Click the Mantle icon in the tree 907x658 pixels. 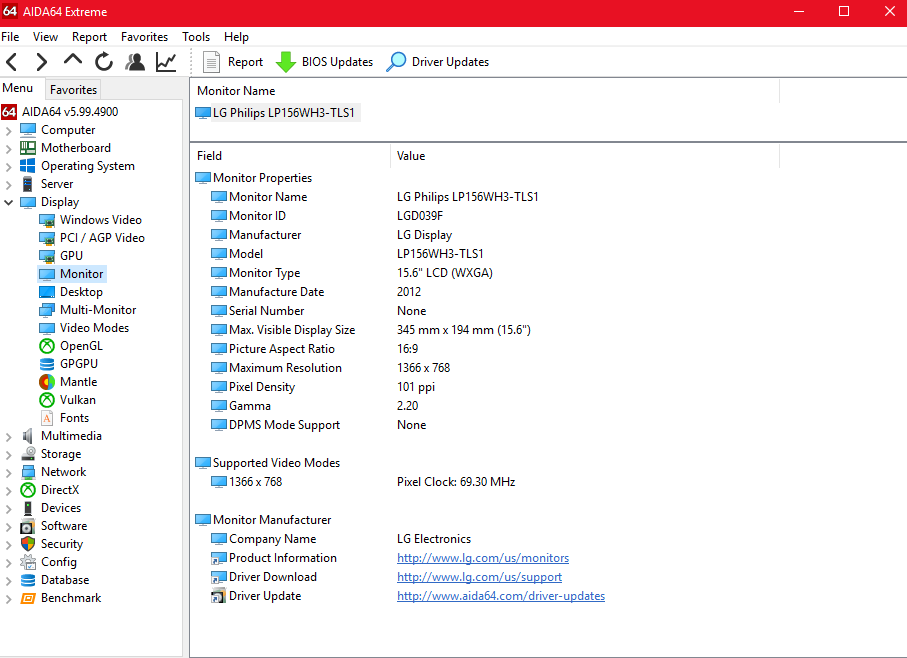(x=47, y=382)
